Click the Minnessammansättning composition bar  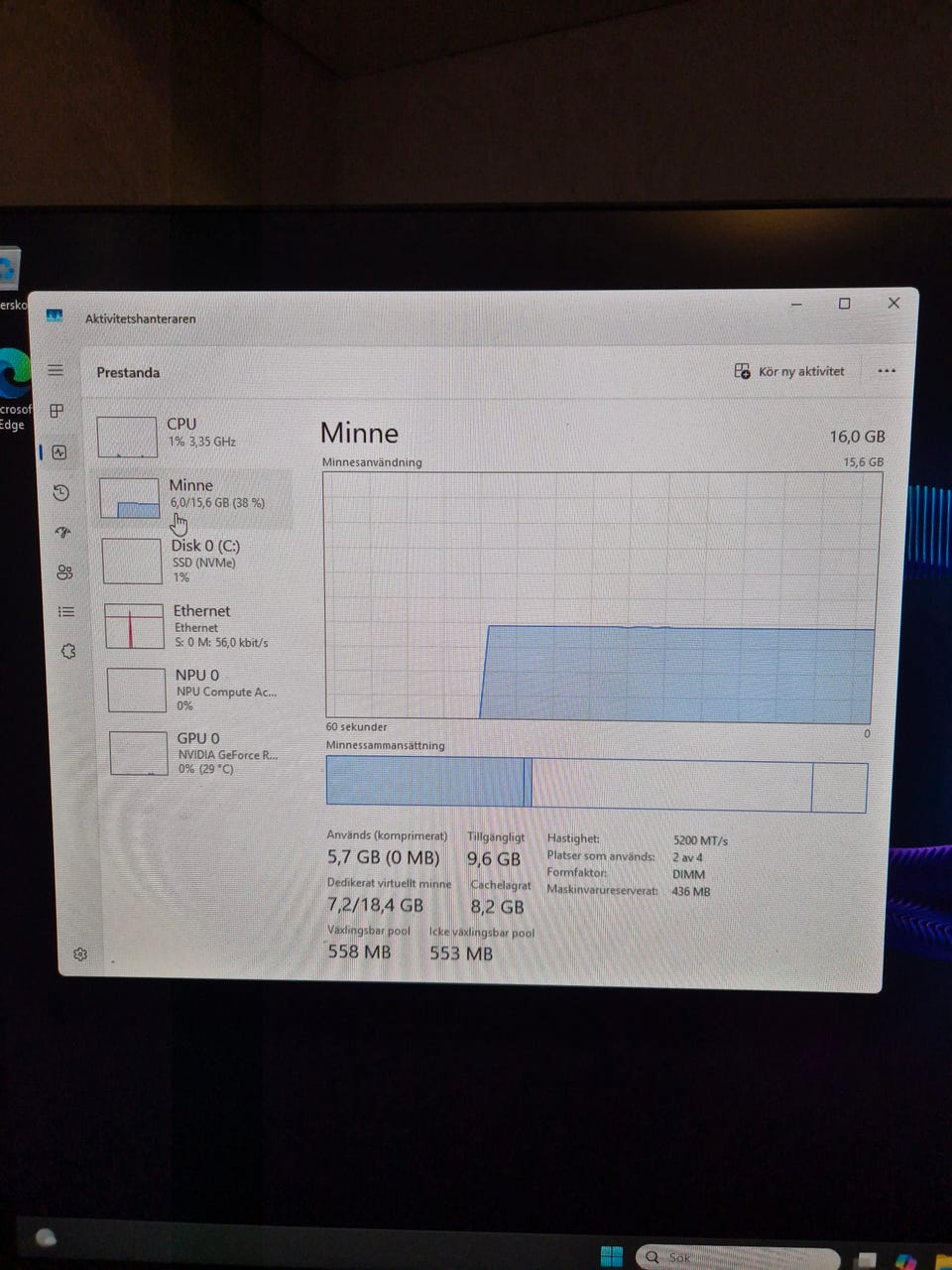(597, 784)
